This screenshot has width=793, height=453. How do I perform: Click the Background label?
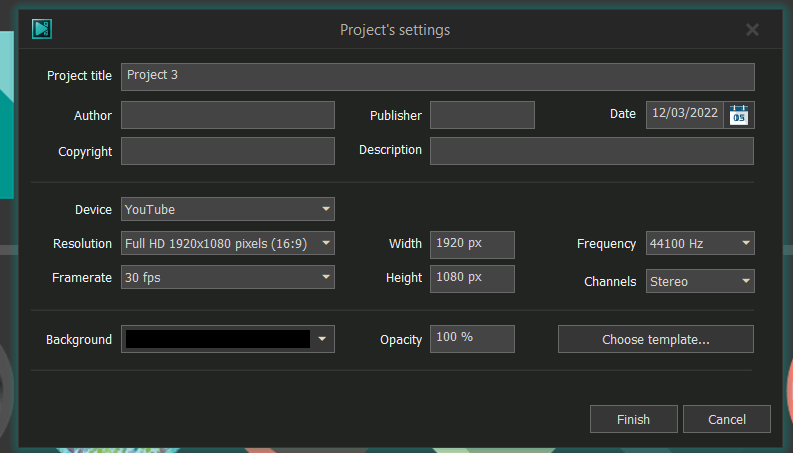[79, 339]
